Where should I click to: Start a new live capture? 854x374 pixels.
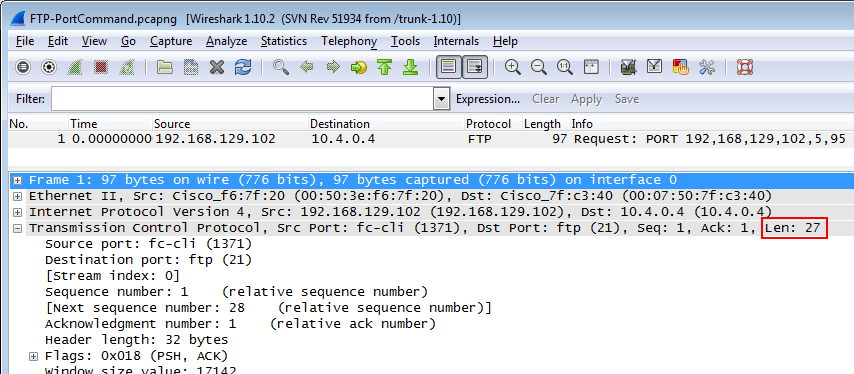click(x=75, y=68)
